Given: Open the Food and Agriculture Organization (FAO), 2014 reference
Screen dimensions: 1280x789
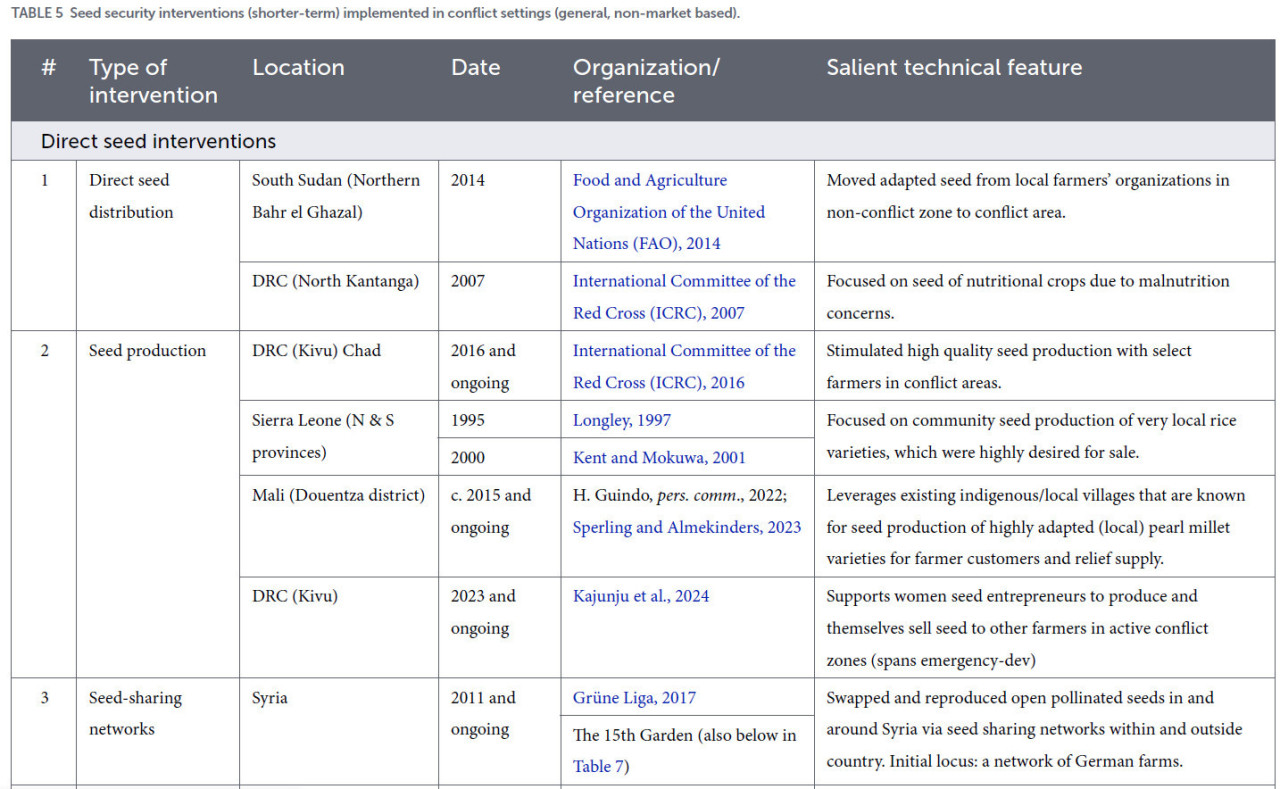Looking at the screenshot, I should pyautogui.click(x=668, y=212).
